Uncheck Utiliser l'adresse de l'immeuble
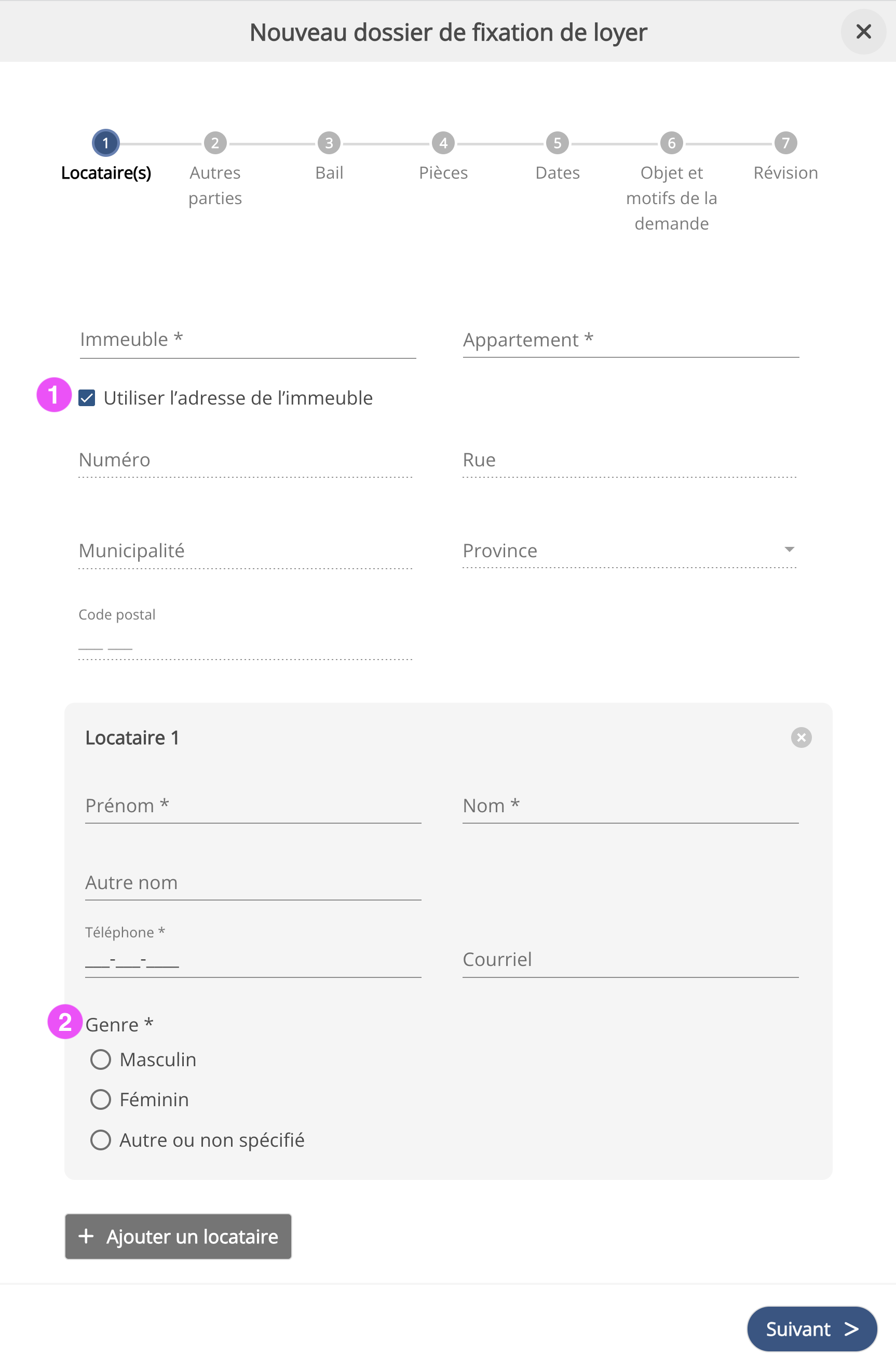This screenshot has width=896, height=1369. pos(87,398)
